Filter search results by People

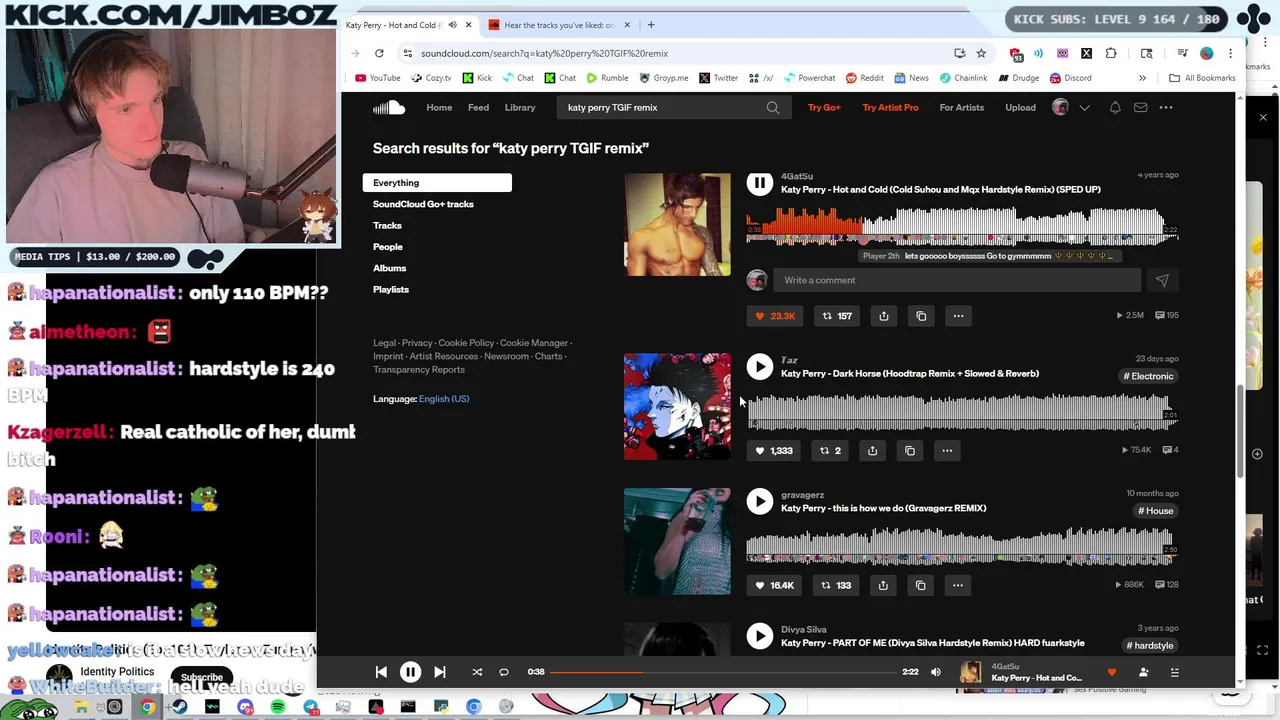(388, 247)
